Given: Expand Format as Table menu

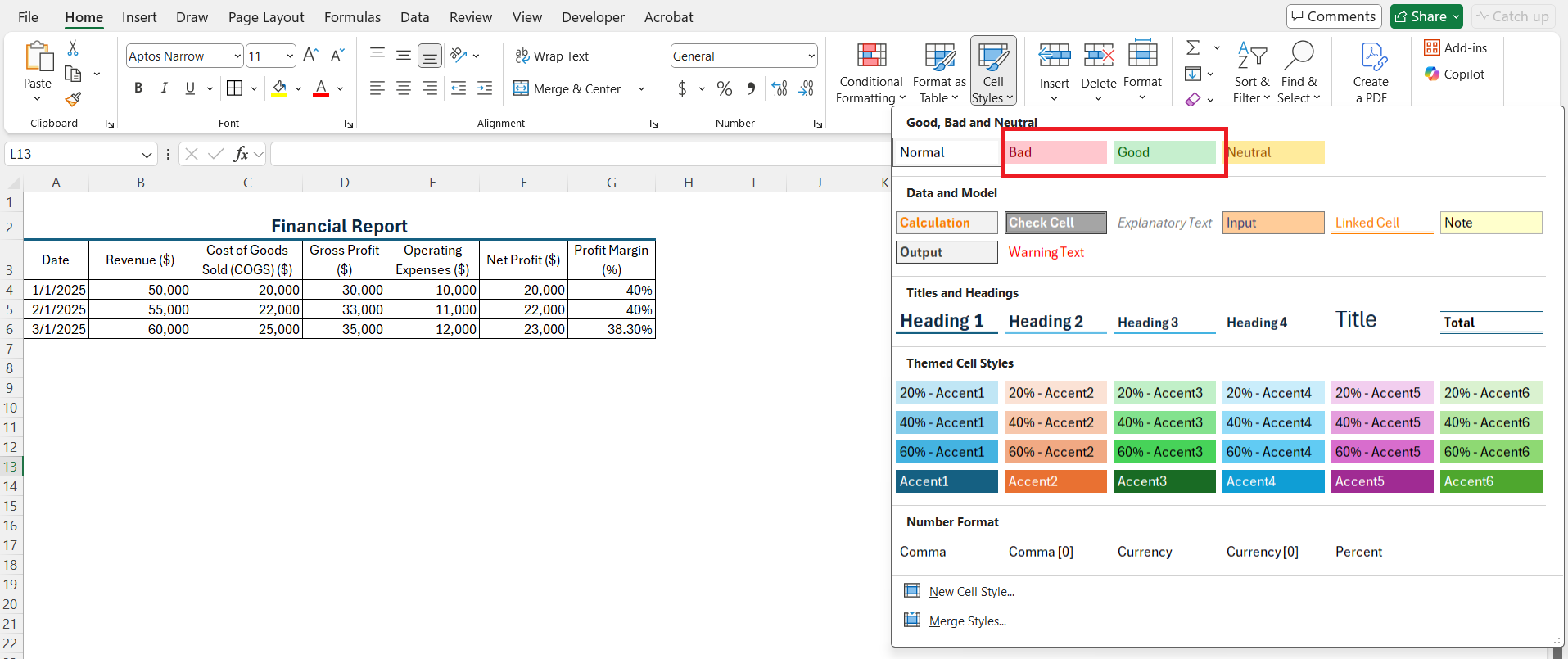Looking at the screenshot, I should pyautogui.click(x=939, y=74).
